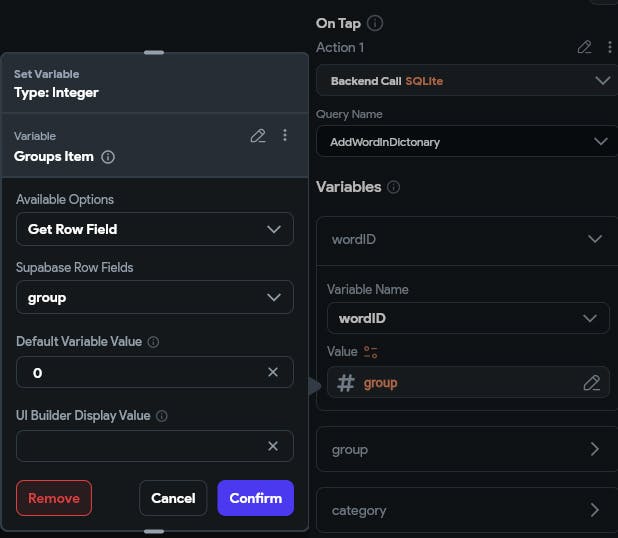
Task: Open the Available Options dropdown
Action: (155, 229)
